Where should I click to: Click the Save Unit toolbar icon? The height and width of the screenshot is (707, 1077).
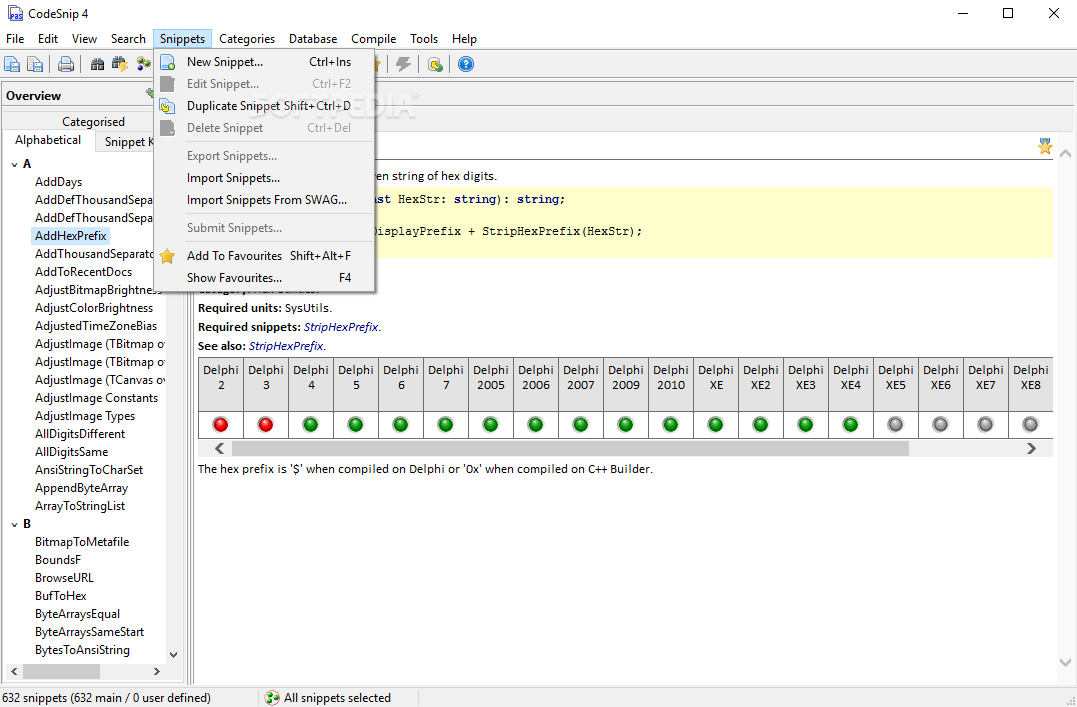34,65
